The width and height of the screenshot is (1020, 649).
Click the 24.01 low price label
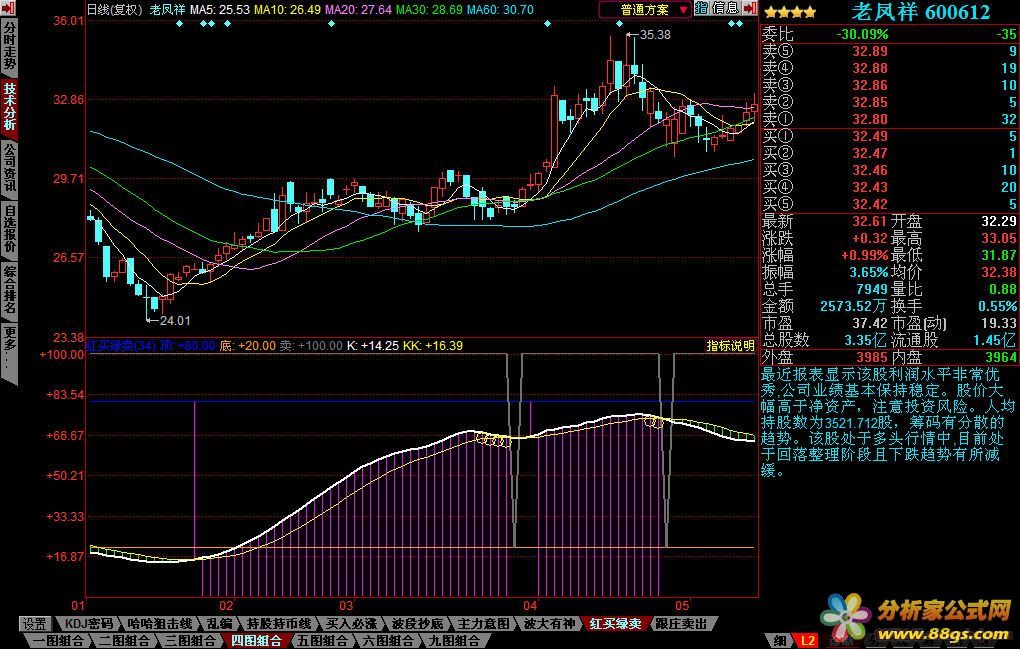click(175, 321)
